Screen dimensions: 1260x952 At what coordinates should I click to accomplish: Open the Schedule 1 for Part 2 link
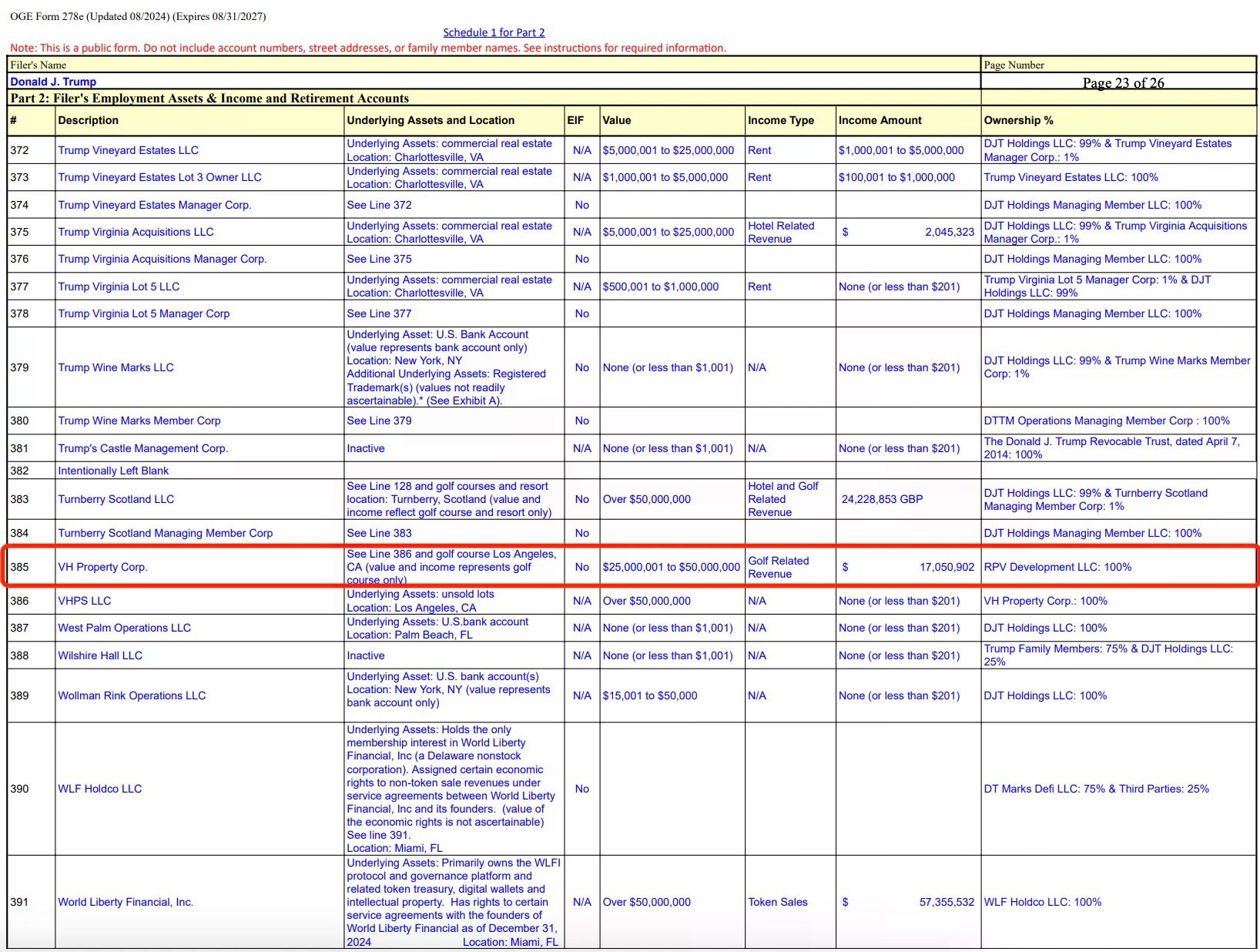[x=494, y=32]
